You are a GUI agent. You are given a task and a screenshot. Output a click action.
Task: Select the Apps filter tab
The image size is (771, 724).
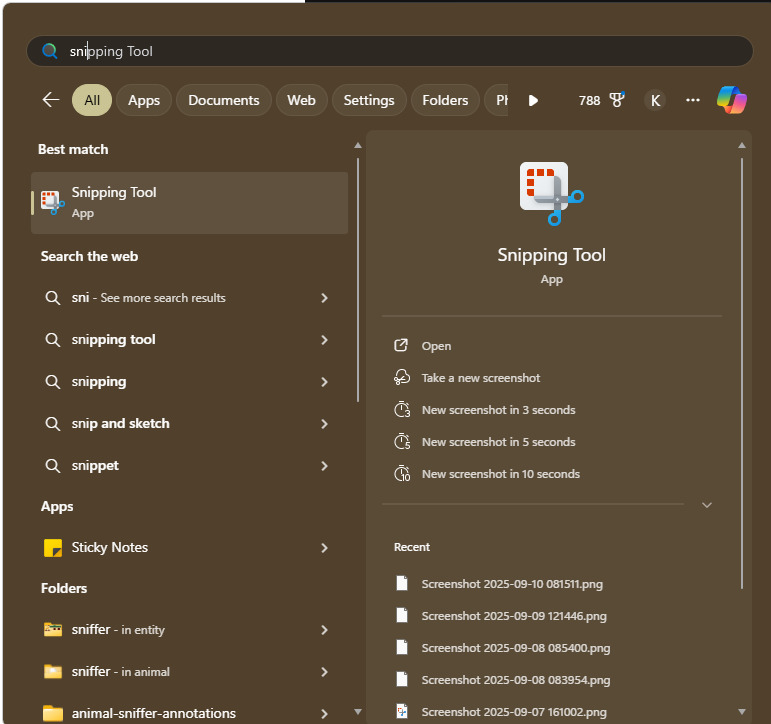point(144,100)
